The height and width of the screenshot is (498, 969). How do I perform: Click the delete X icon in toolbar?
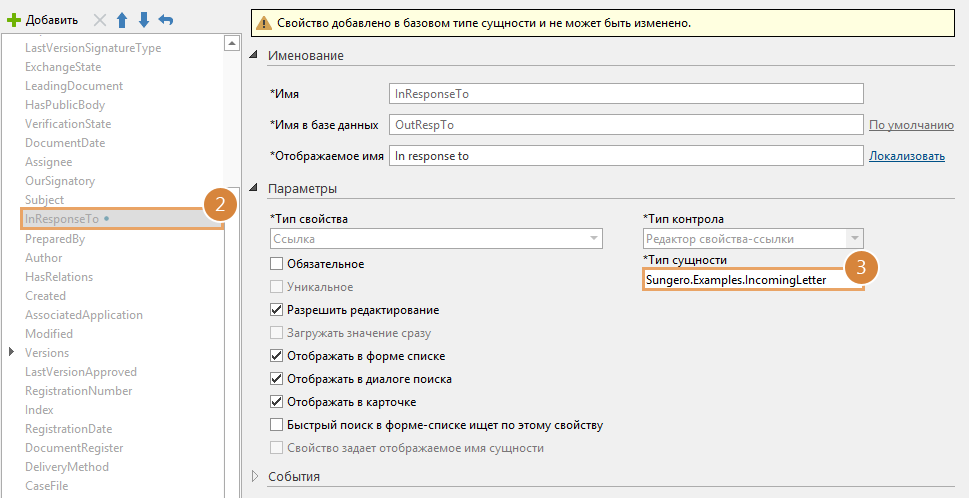coord(99,20)
